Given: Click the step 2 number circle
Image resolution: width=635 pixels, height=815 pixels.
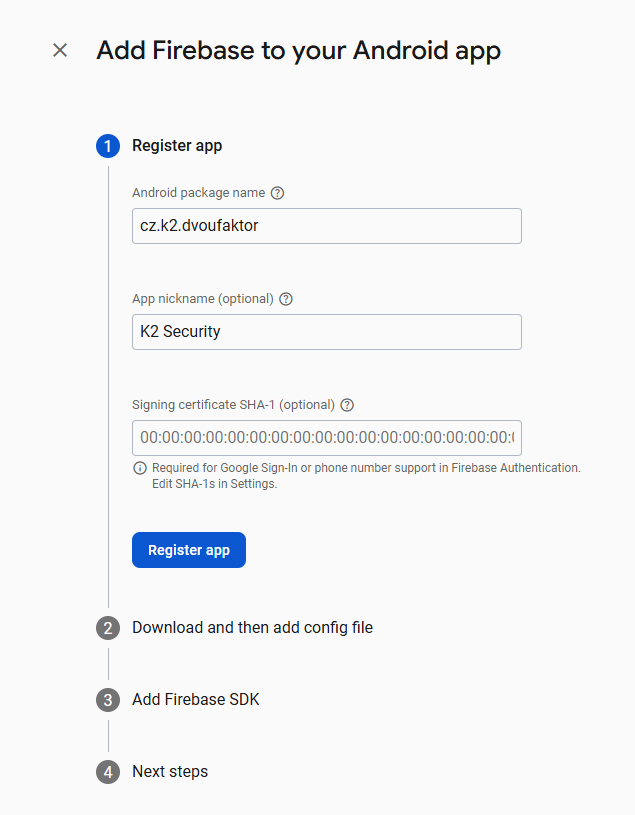Looking at the screenshot, I should point(108,628).
